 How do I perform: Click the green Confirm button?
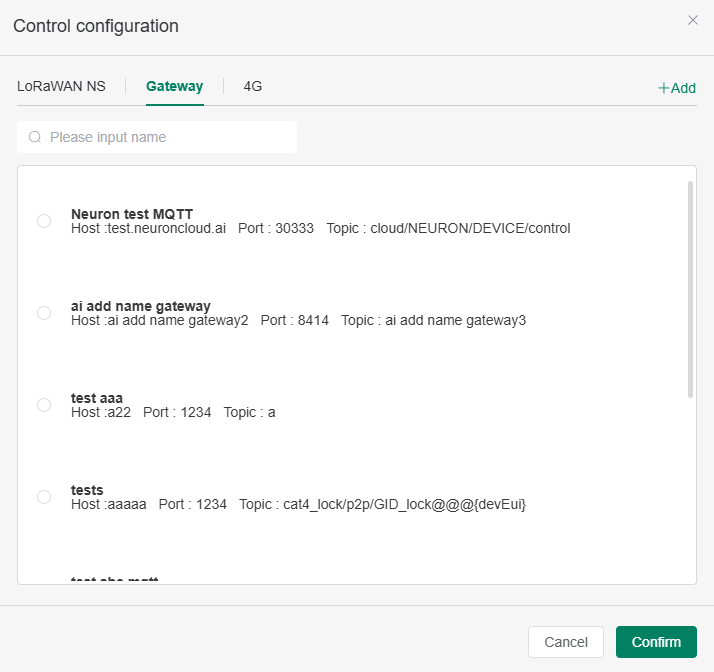tap(656, 642)
